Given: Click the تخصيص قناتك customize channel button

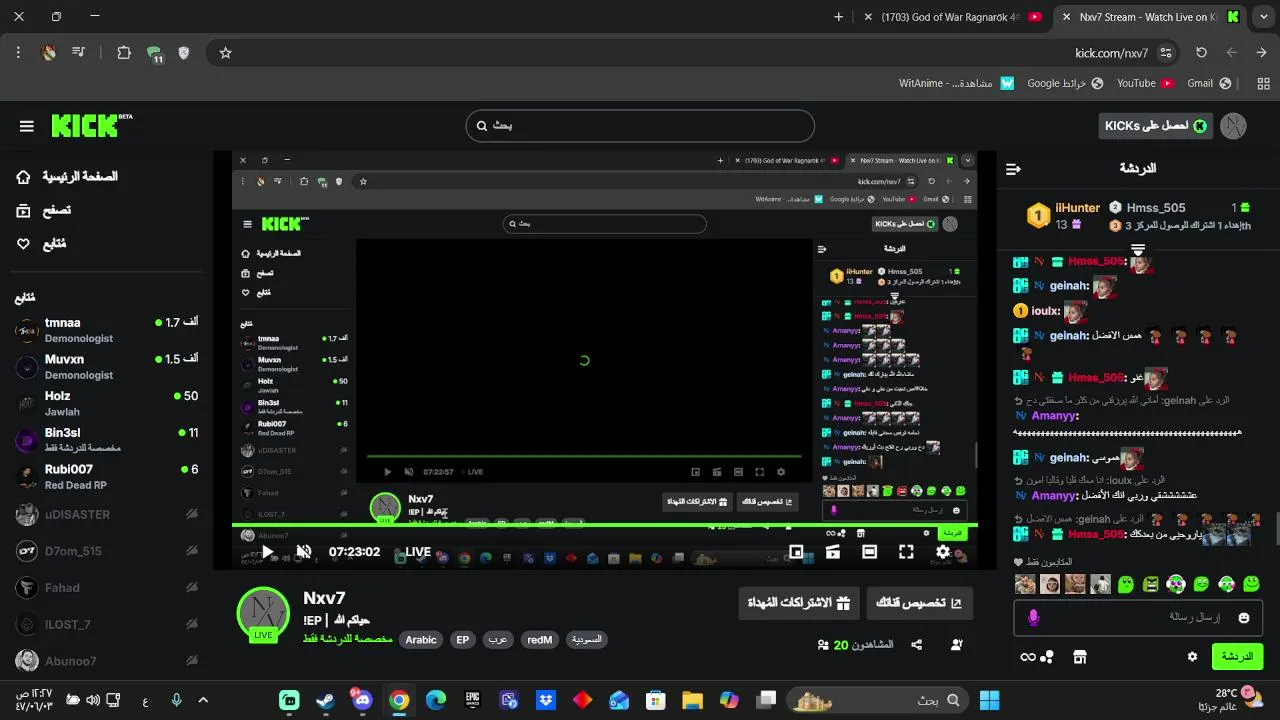Looking at the screenshot, I should [919, 603].
